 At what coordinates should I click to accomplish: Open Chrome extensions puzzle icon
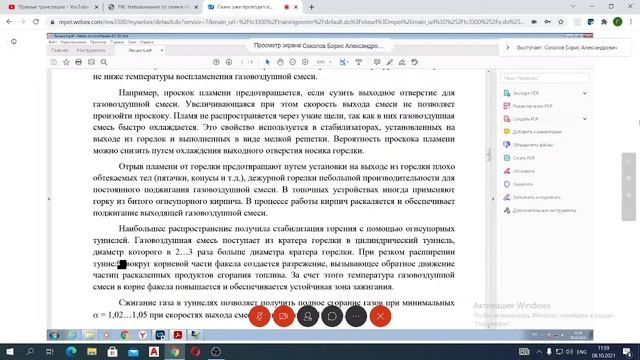coord(604,22)
